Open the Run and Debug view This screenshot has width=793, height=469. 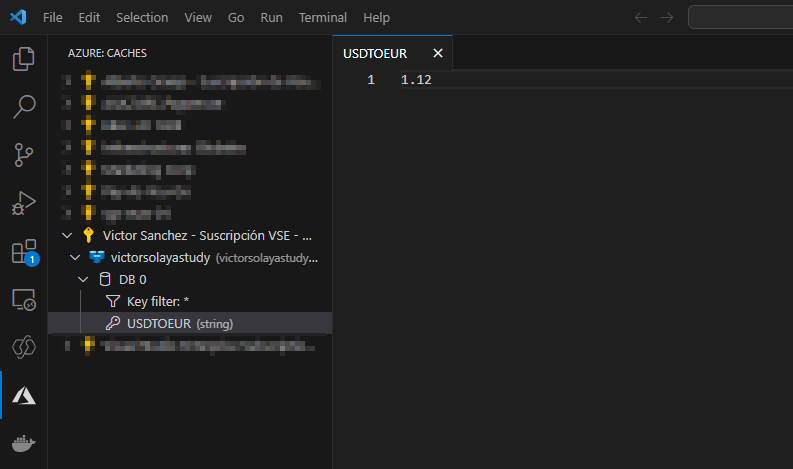23,203
